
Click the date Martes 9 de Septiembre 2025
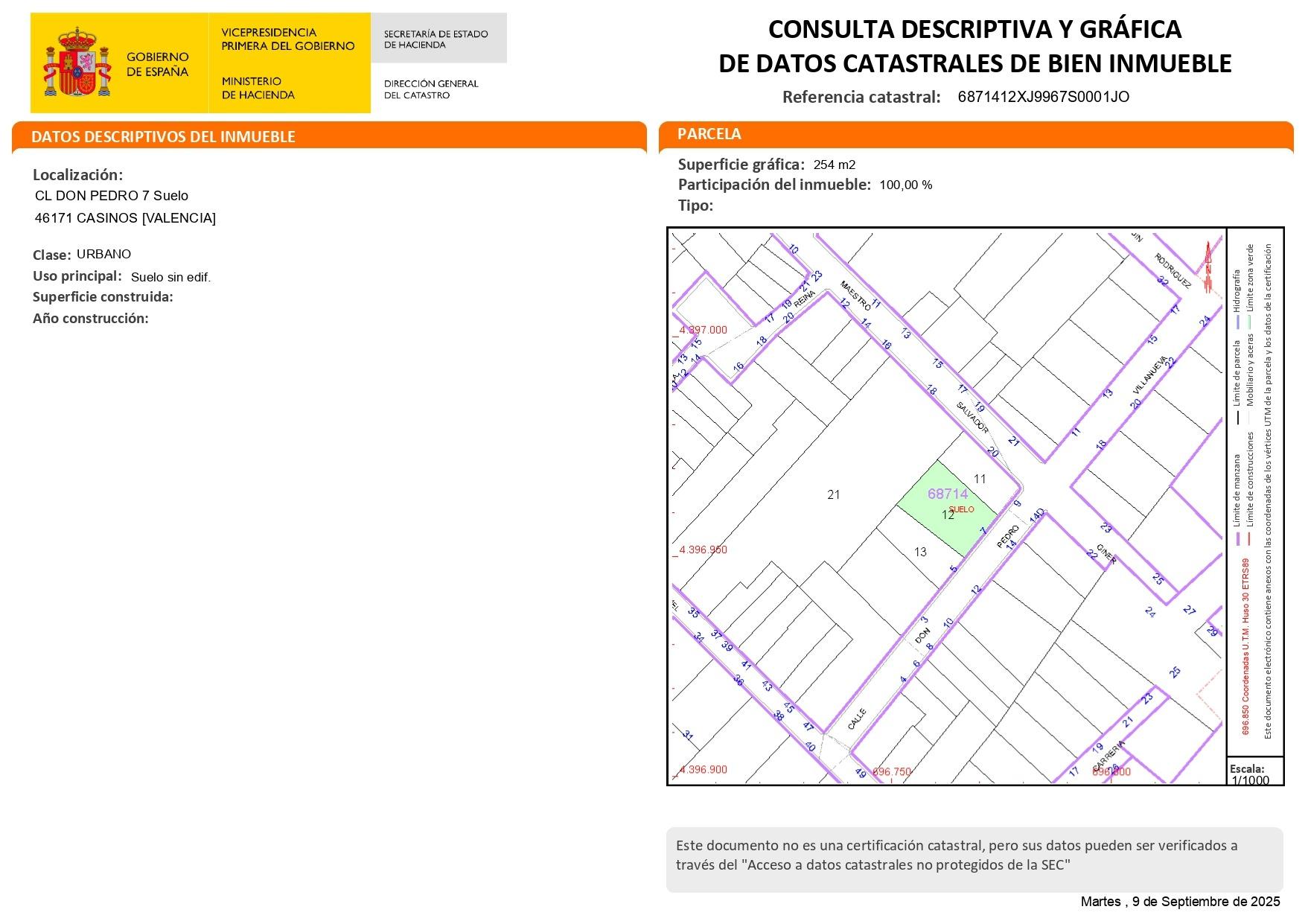[1179, 902]
